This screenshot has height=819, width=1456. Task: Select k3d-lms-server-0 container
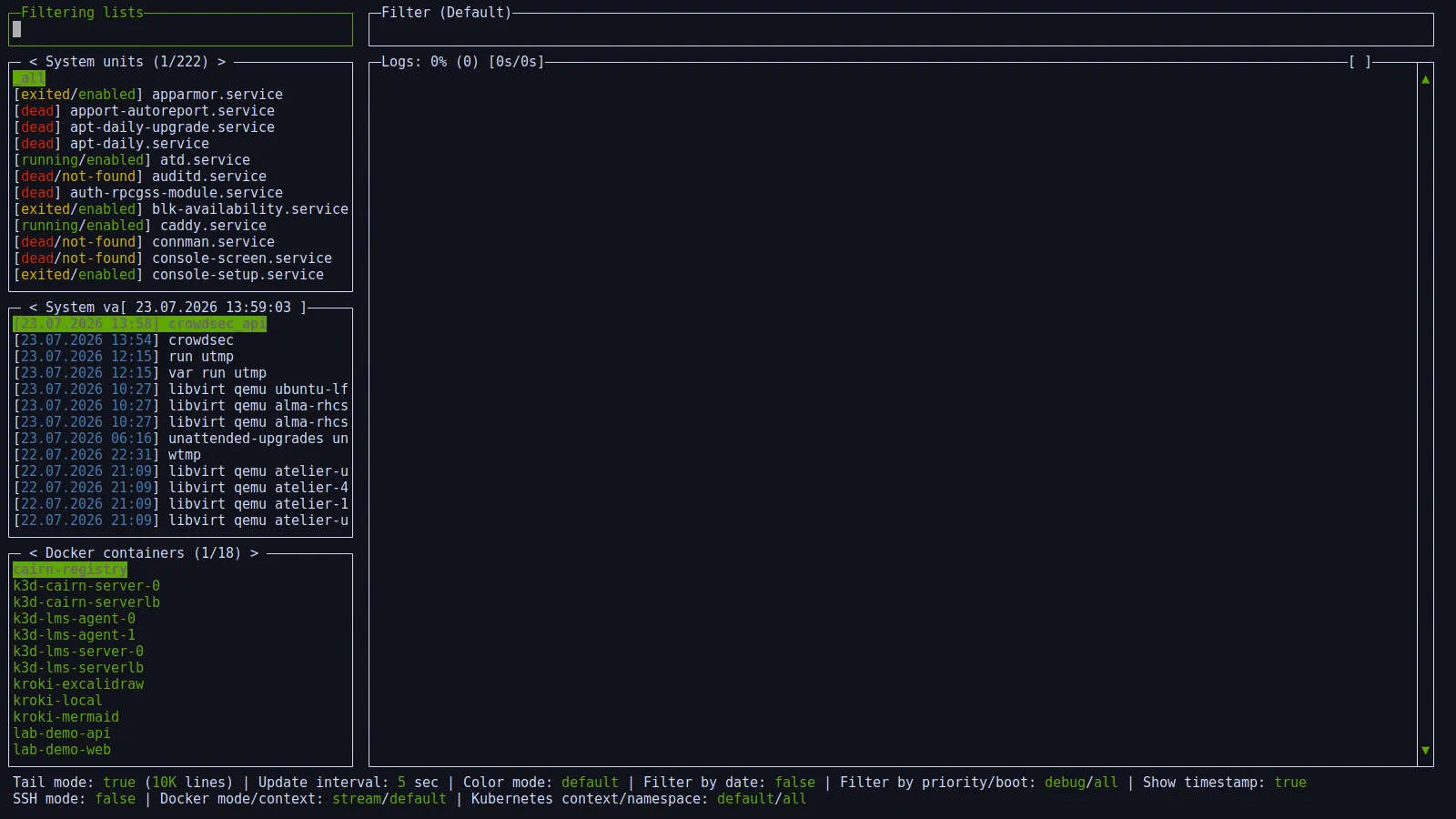tap(78, 652)
